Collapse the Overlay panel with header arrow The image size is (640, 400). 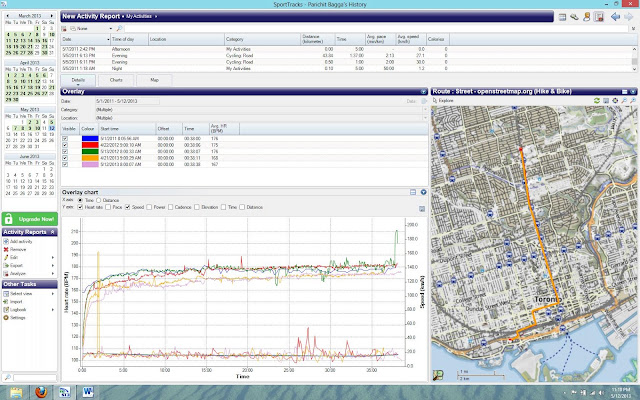coord(424,92)
